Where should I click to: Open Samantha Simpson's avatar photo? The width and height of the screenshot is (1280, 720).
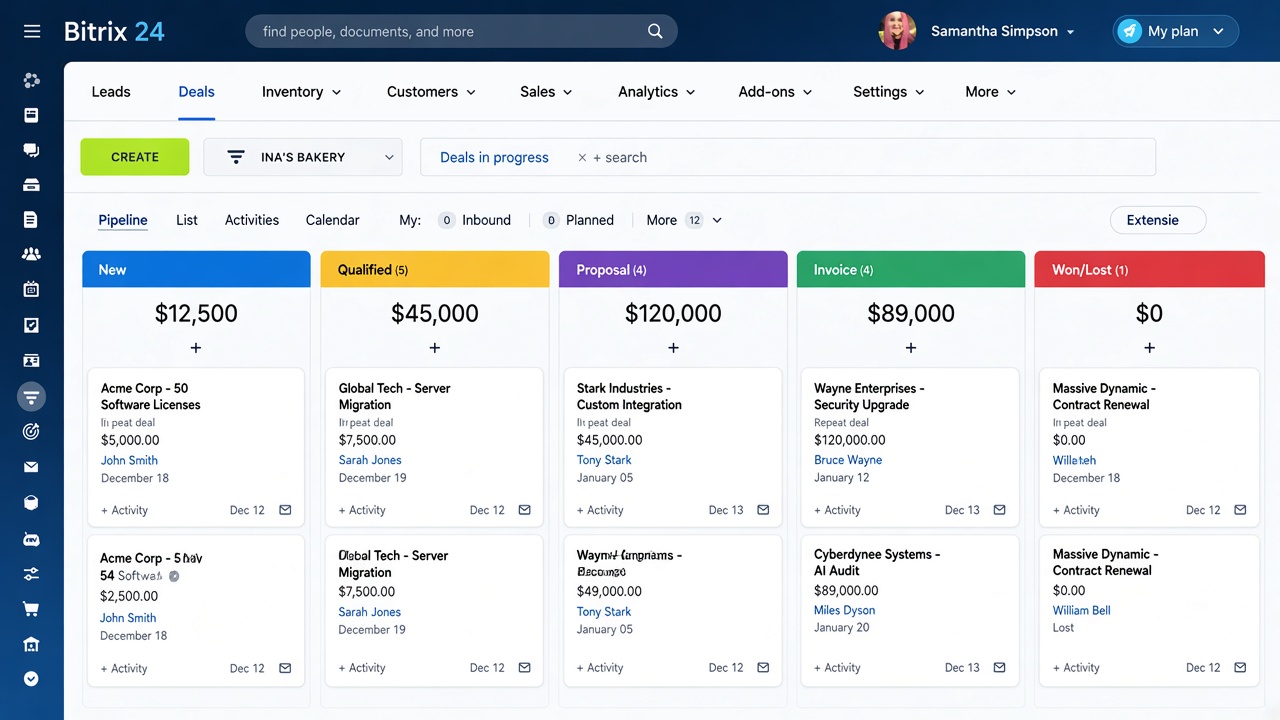pyautogui.click(x=897, y=31)
